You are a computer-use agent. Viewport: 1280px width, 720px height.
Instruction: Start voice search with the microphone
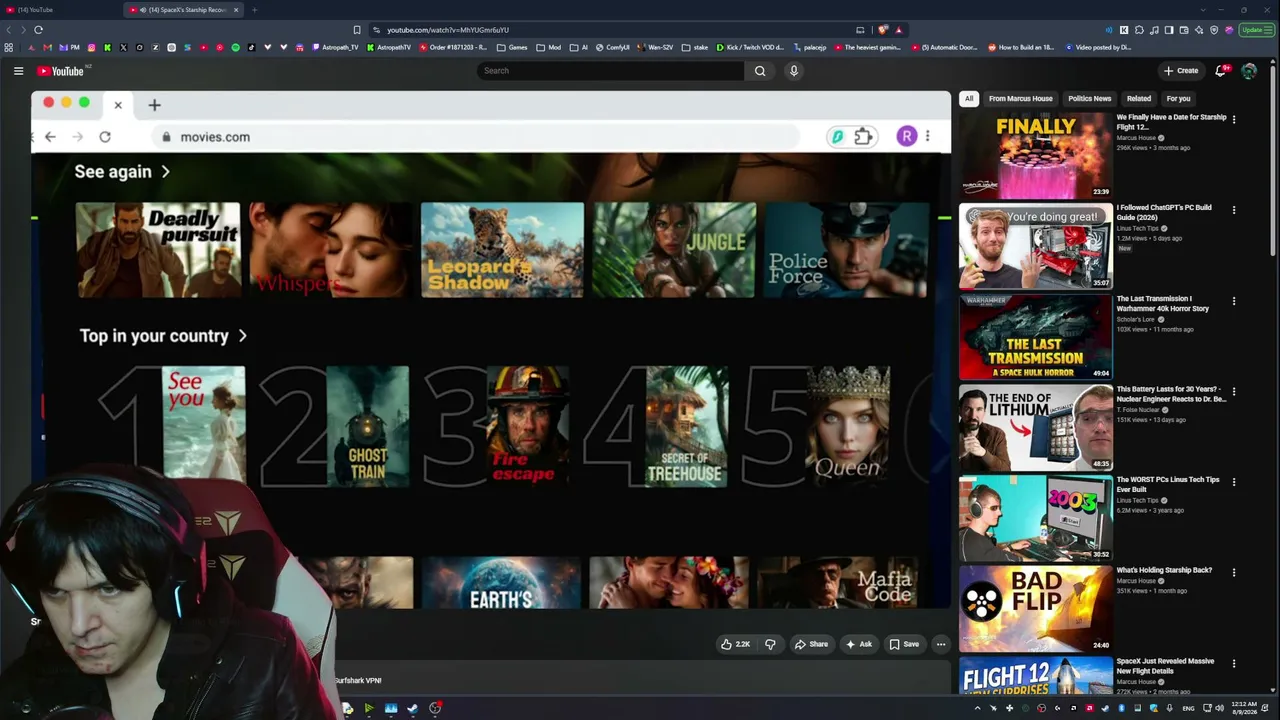(x=794, y=71)
